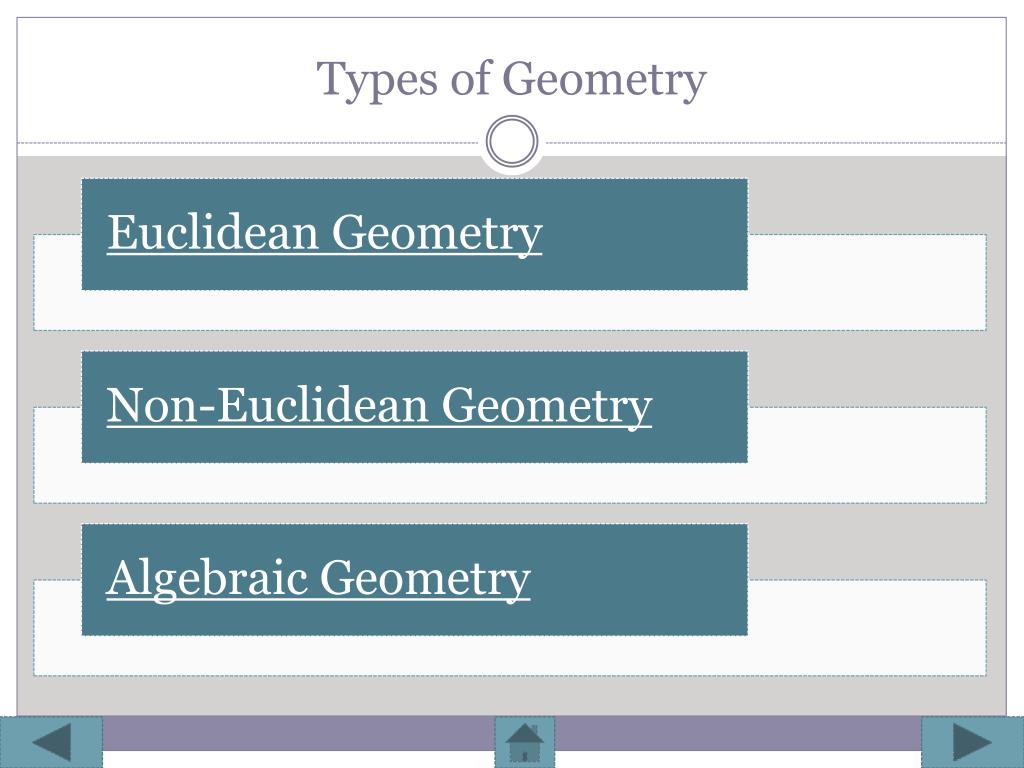The image size is (1024, 768).
Task: Select white content box under Algebraic Geometry
Action: point(509,656)
